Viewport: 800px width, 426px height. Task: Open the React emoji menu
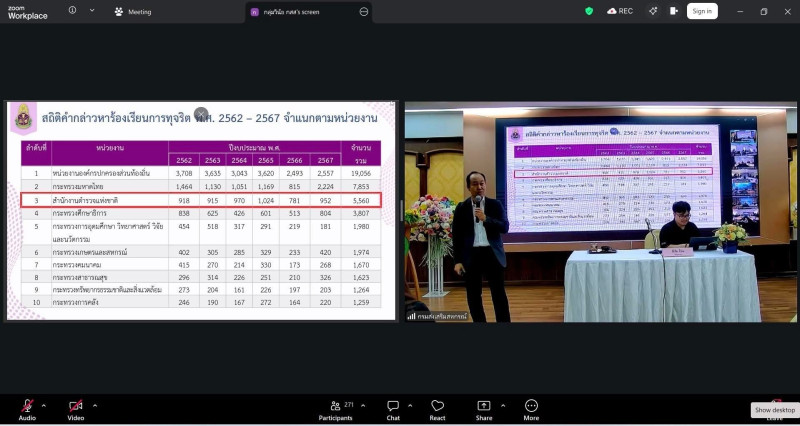click(x=437, y=407)
